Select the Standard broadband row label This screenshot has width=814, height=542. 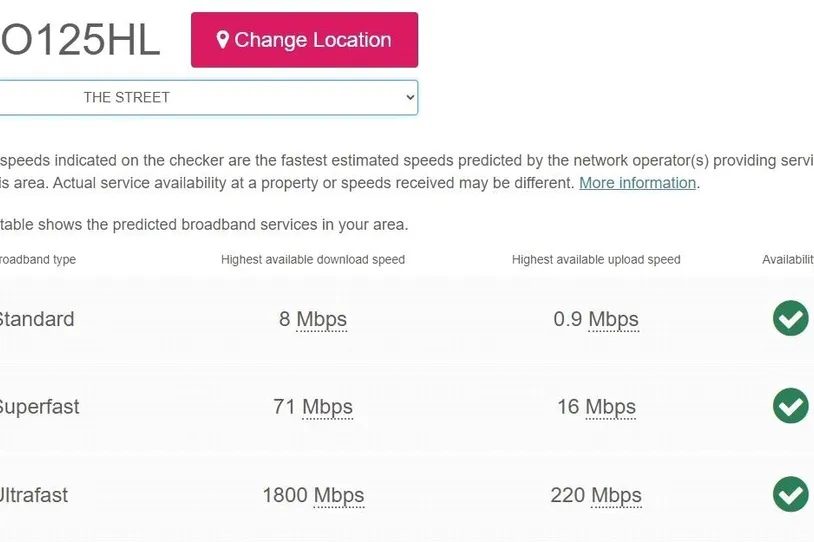[37, 319]
